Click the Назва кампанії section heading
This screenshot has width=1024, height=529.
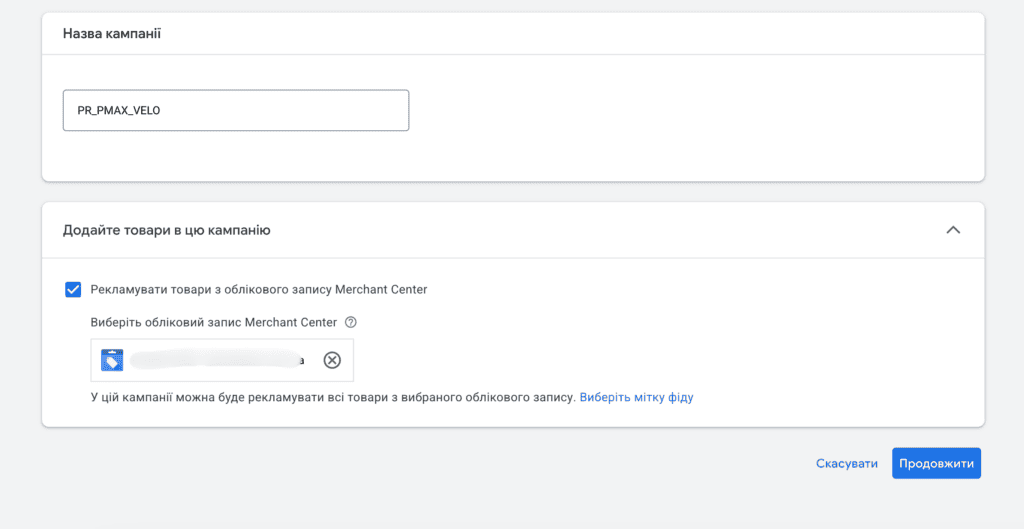[x=112, y=33]
